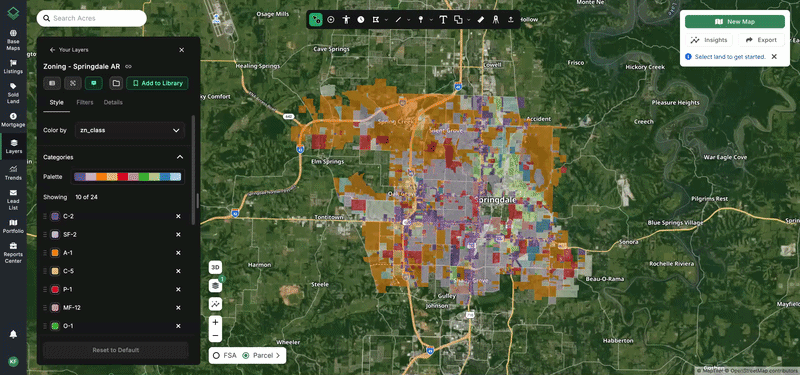Click the person figure tool

point(346,20)
